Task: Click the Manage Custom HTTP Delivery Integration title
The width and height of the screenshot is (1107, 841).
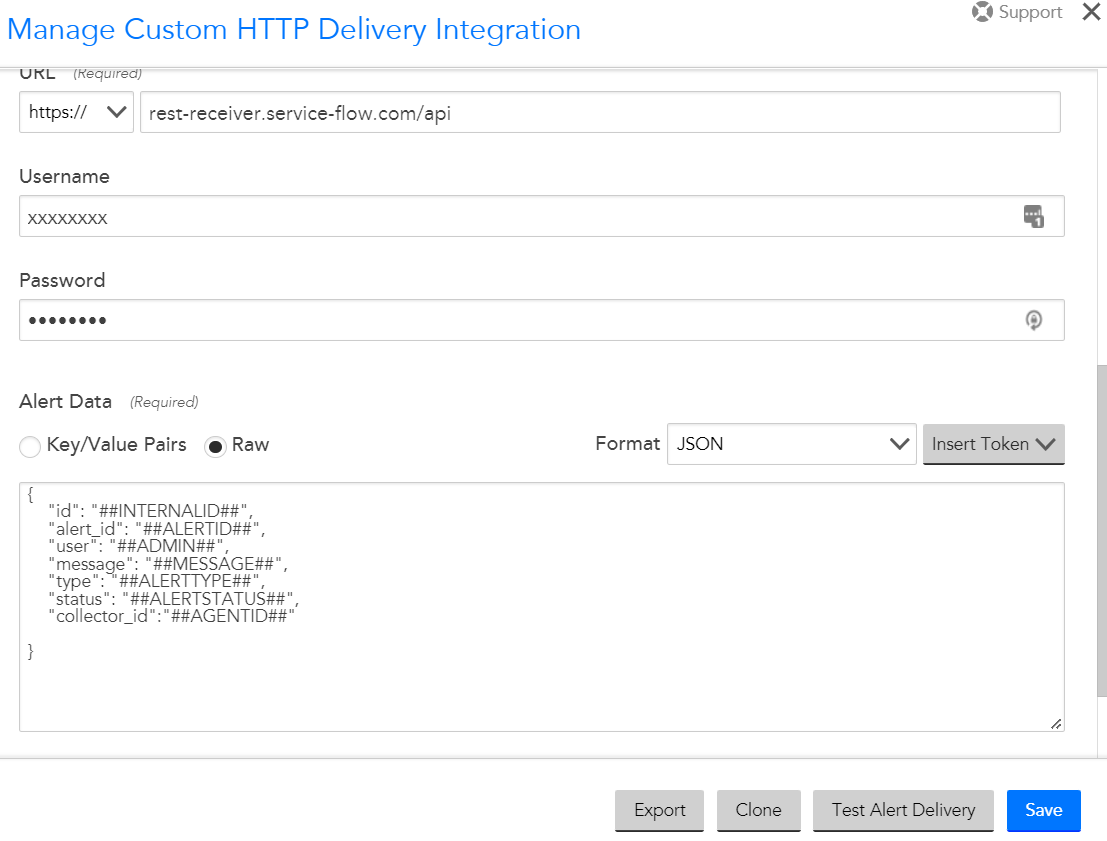Action: click(294, 30)
